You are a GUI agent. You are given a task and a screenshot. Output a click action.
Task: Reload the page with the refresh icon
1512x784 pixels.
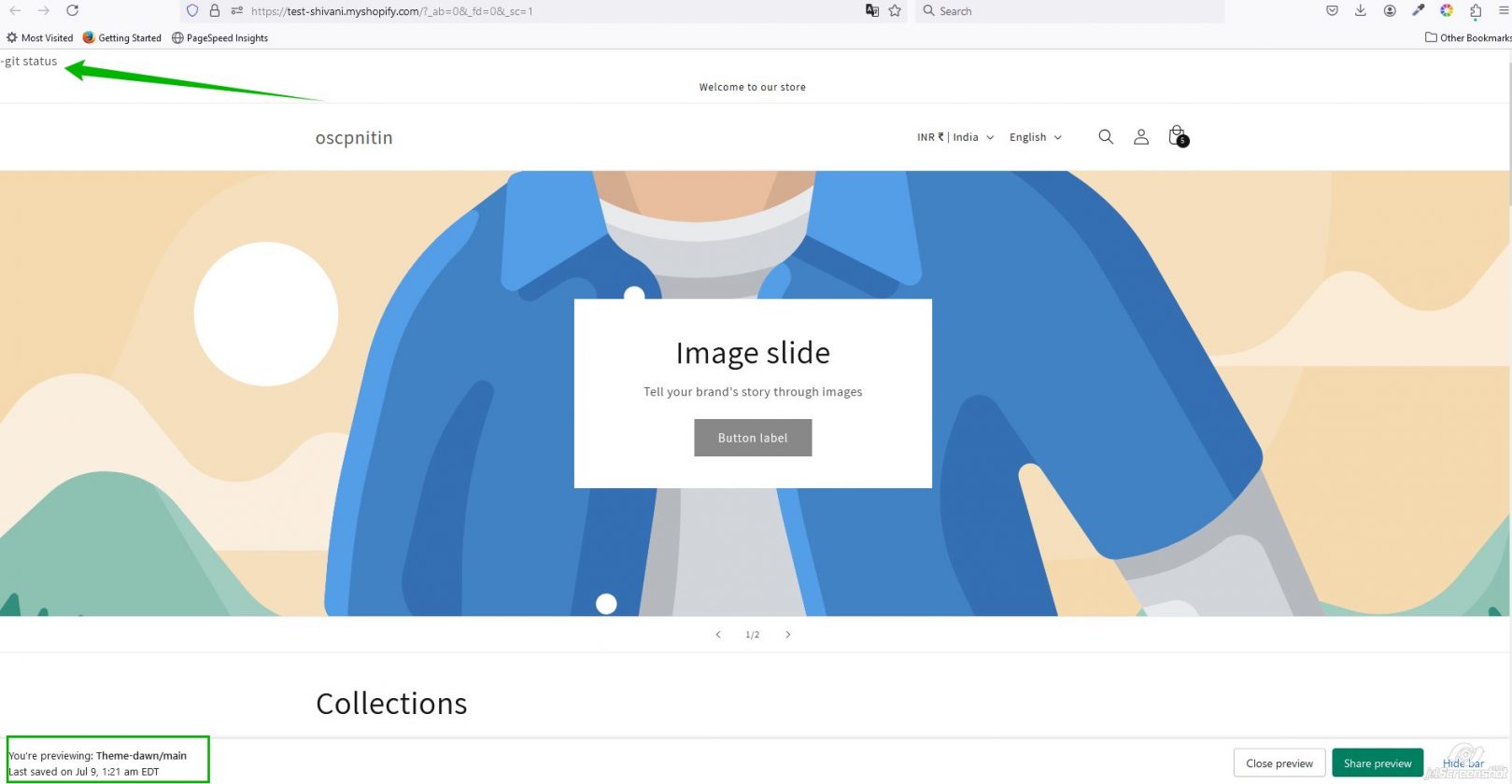coord(72,11)
